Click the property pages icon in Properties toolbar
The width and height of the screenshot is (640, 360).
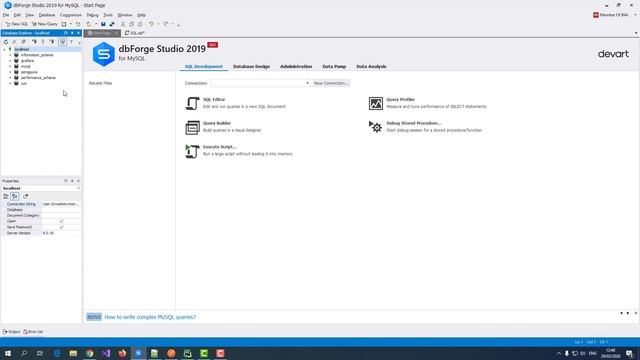point(25,196)
